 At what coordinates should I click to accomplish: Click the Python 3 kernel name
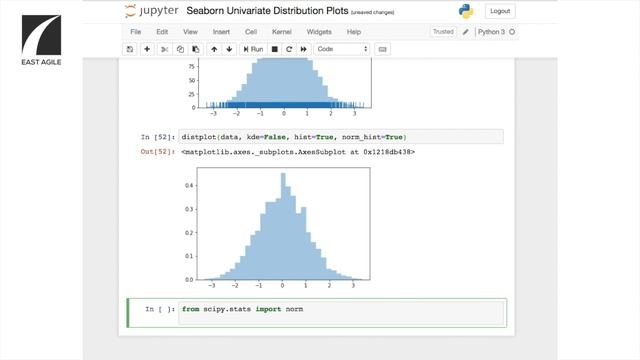point(491,32)
